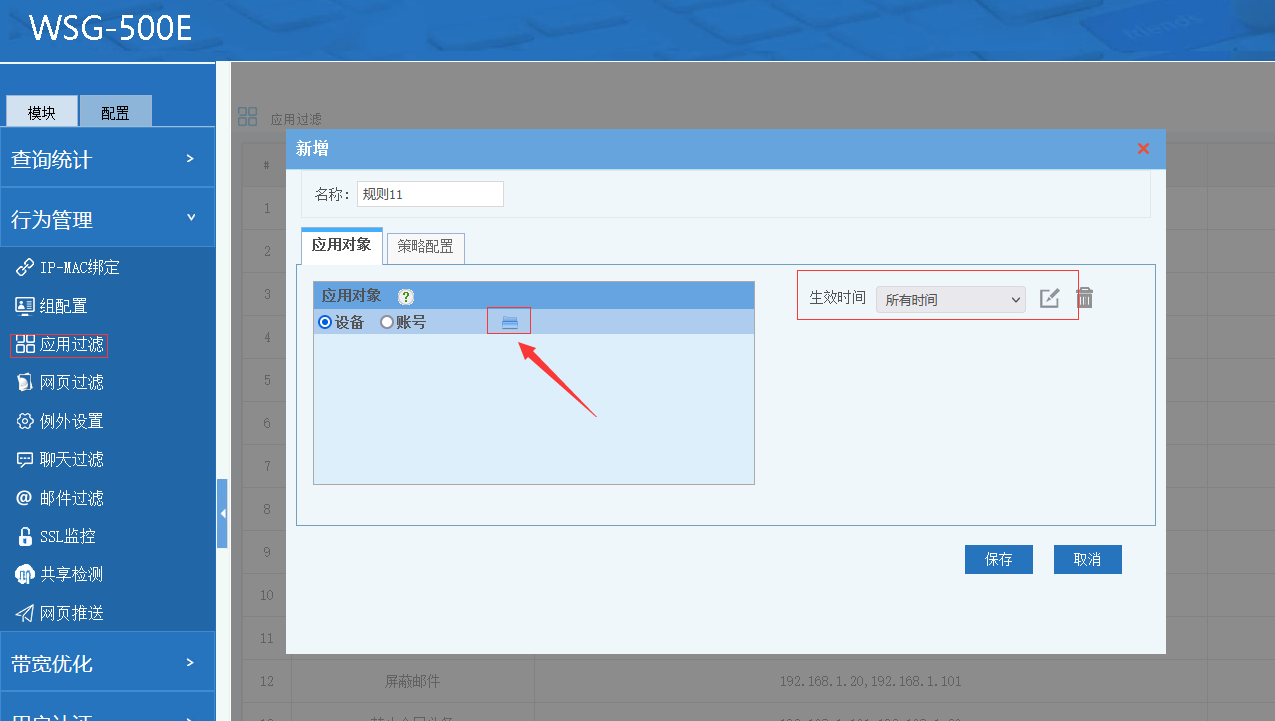Click the 保存 button
The image size is (1275, 721).
(x=998, y=560)
